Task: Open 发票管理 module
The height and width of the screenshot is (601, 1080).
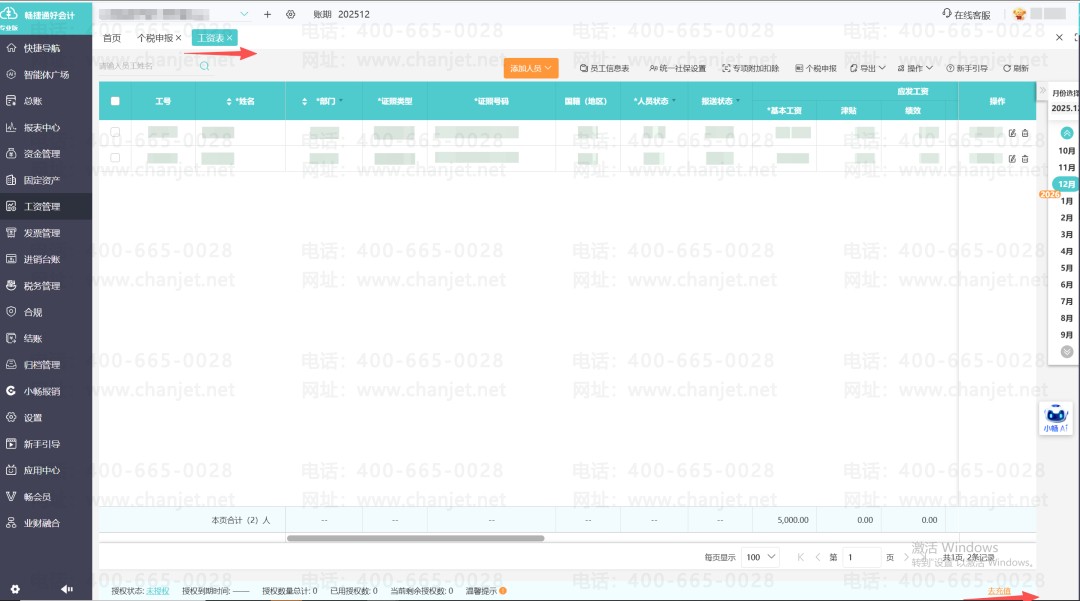Action: pyautogui.click(x=41, y=233)
